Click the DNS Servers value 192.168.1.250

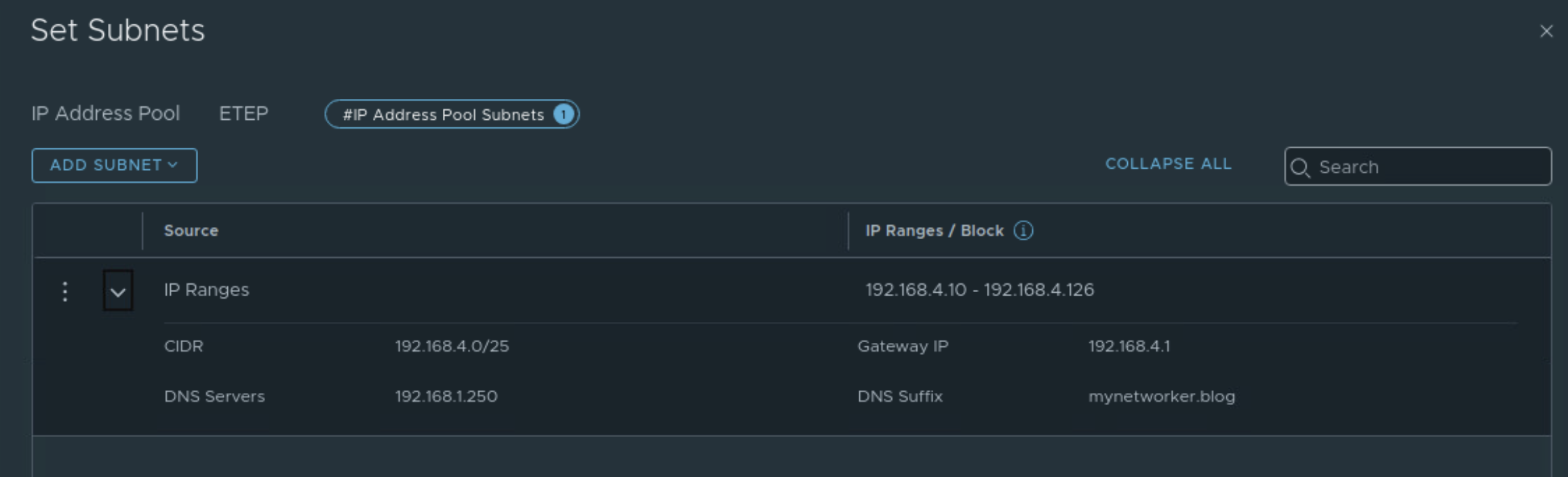click(x=446, y=396)
